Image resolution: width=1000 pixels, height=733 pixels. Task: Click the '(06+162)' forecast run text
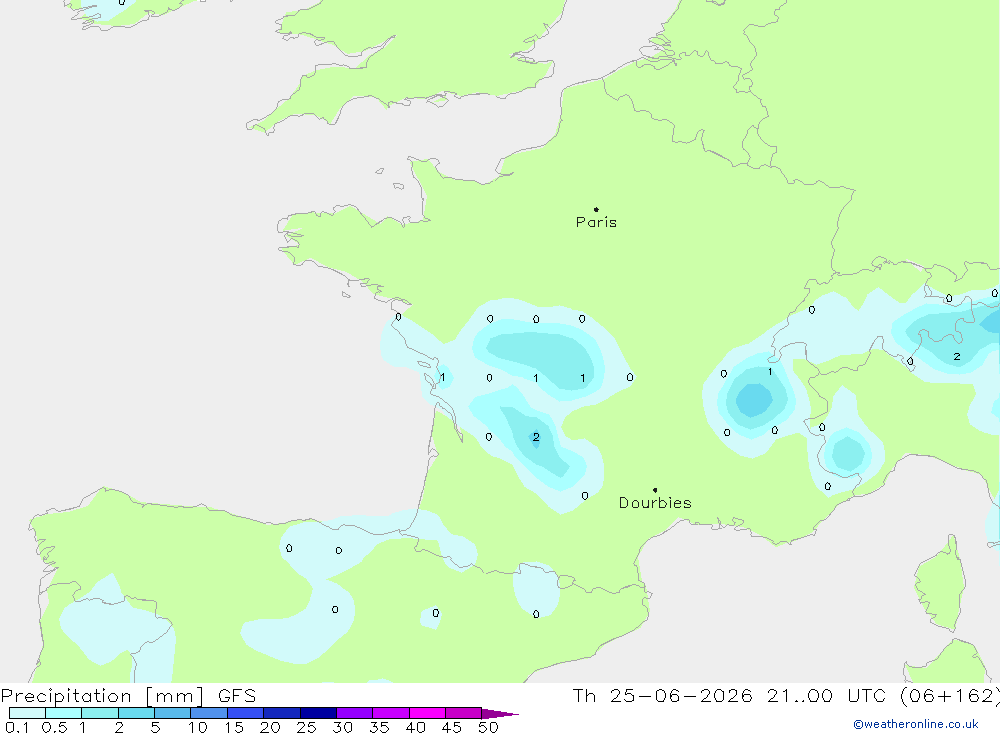[x=949, y=696]
